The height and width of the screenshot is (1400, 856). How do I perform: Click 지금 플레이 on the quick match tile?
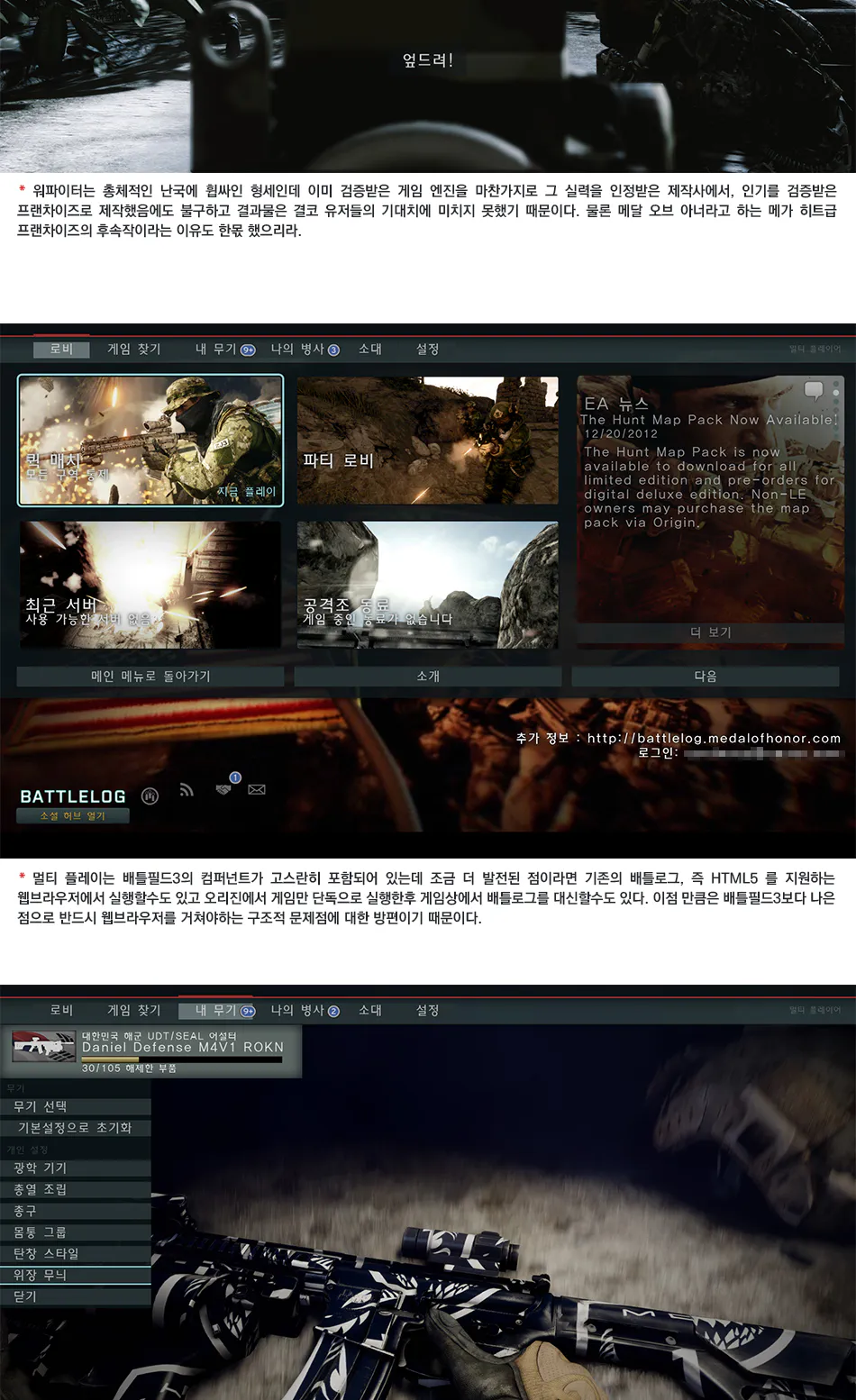[246, 492]
